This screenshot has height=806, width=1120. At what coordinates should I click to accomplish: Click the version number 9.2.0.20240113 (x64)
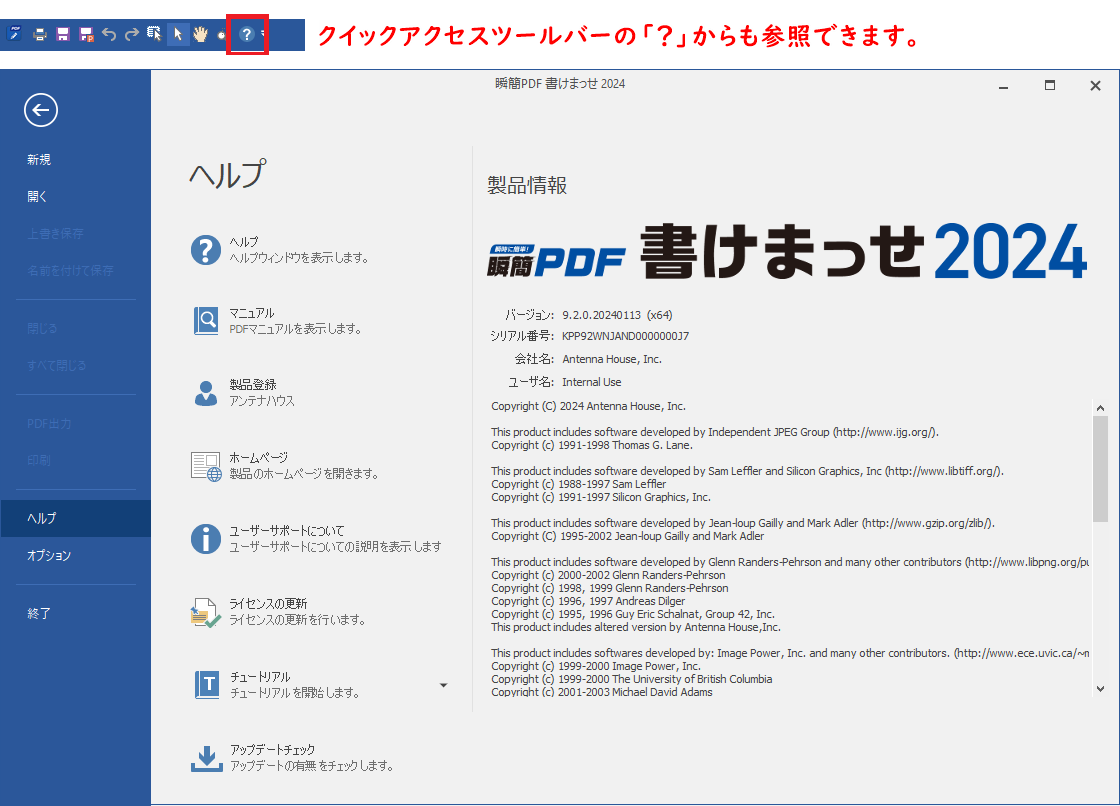[x=617, y=315]
